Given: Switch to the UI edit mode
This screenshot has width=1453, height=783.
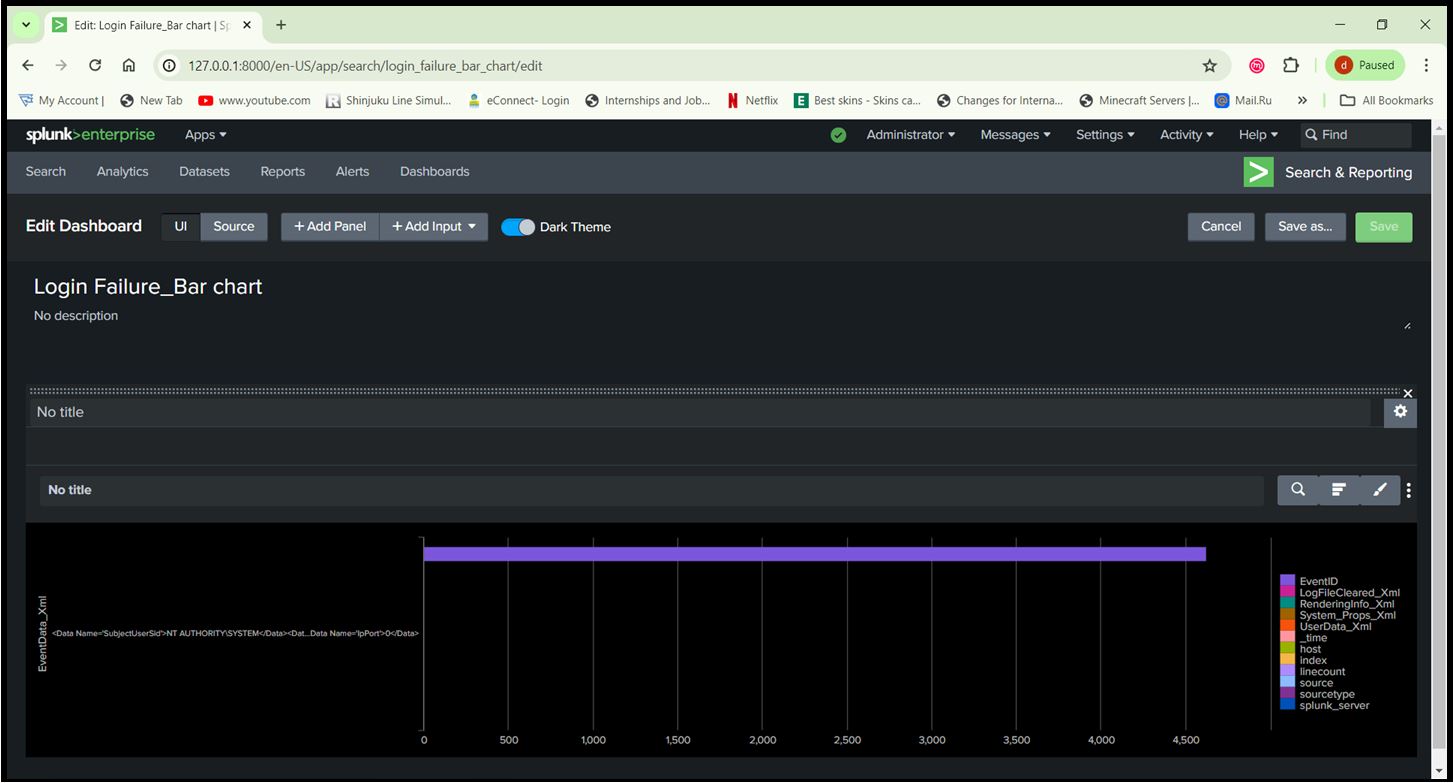Looking at the screenshot, I should [181, 227].
